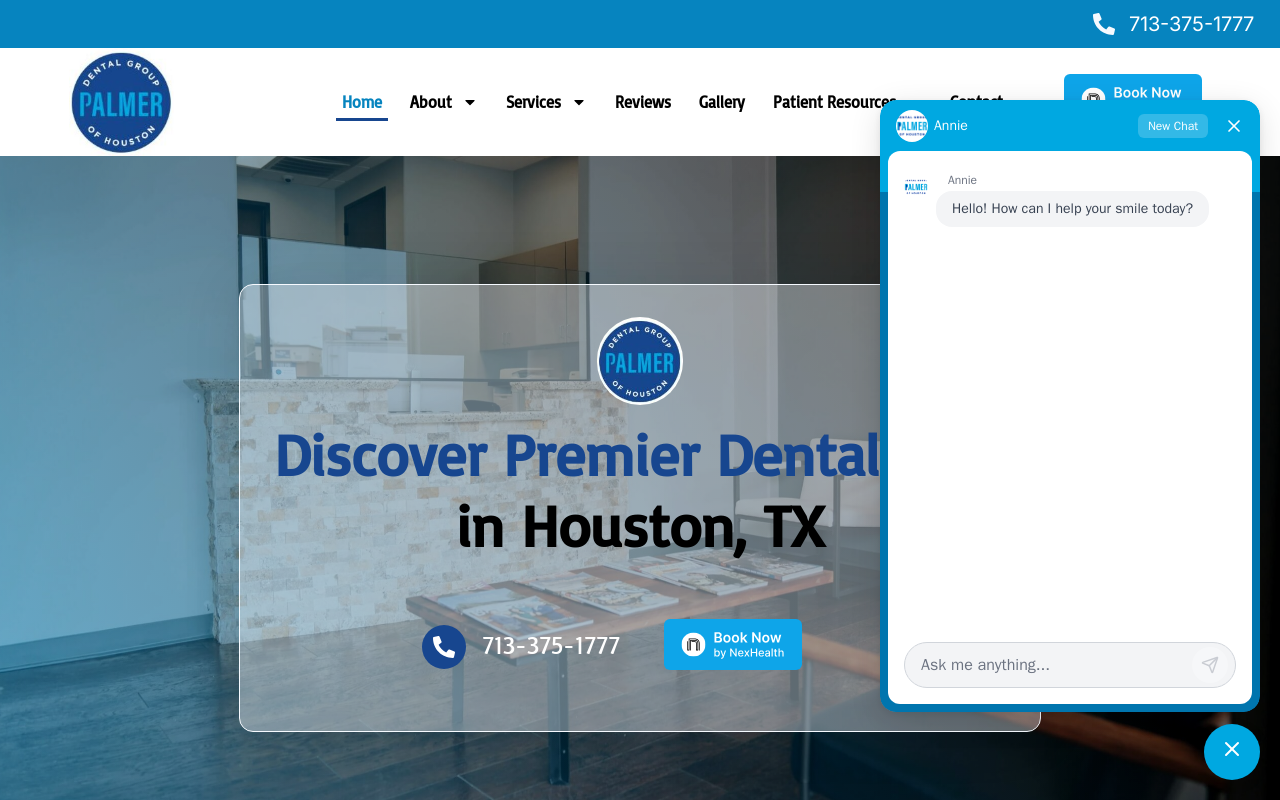Open the About menu item
The image size is (1280, 800).
(431, 102)
